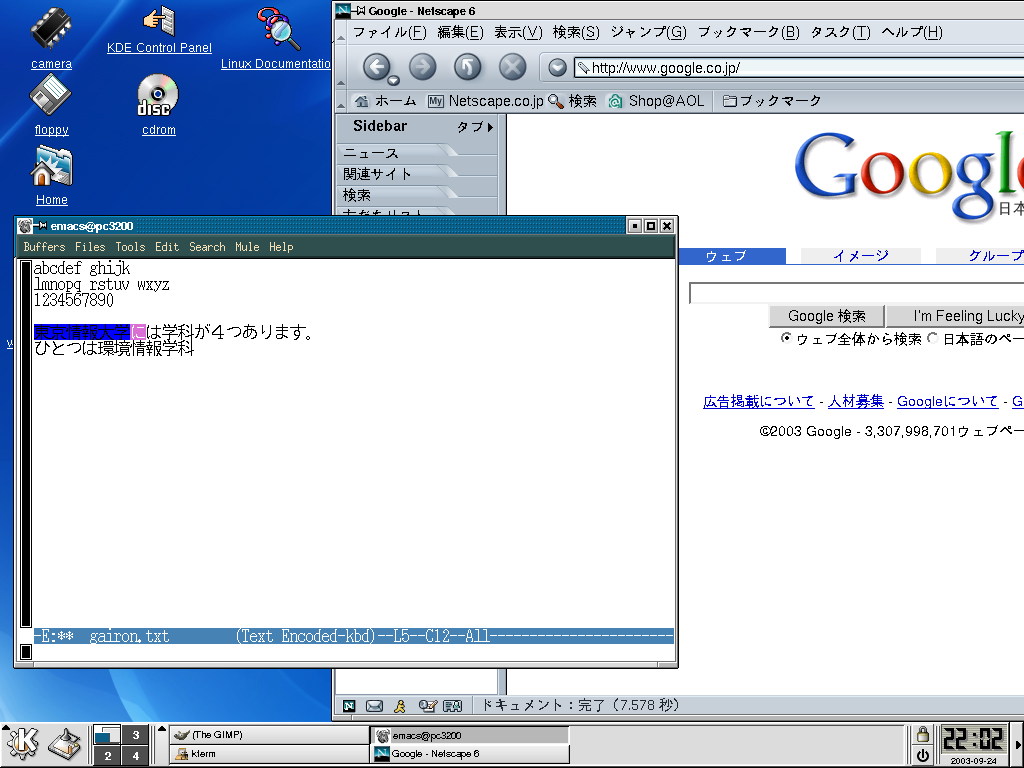Activate kterm taskbar entry
Viewport: 1024px width, 768px height.
tap(270, 754)
